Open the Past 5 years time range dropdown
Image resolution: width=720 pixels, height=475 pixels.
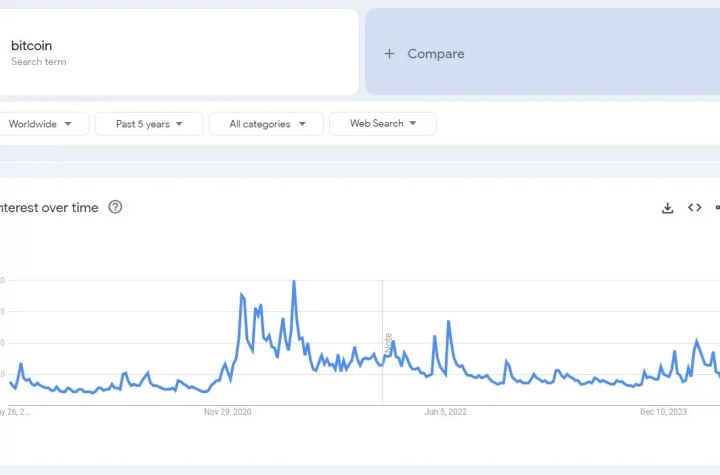click(148, 124)
